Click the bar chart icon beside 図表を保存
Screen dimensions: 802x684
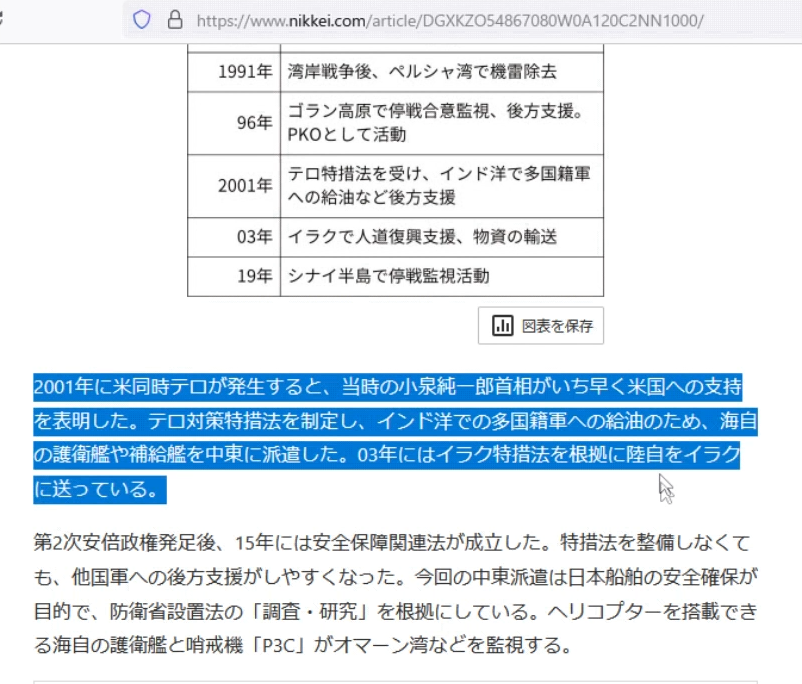click(x=503, y=325)
